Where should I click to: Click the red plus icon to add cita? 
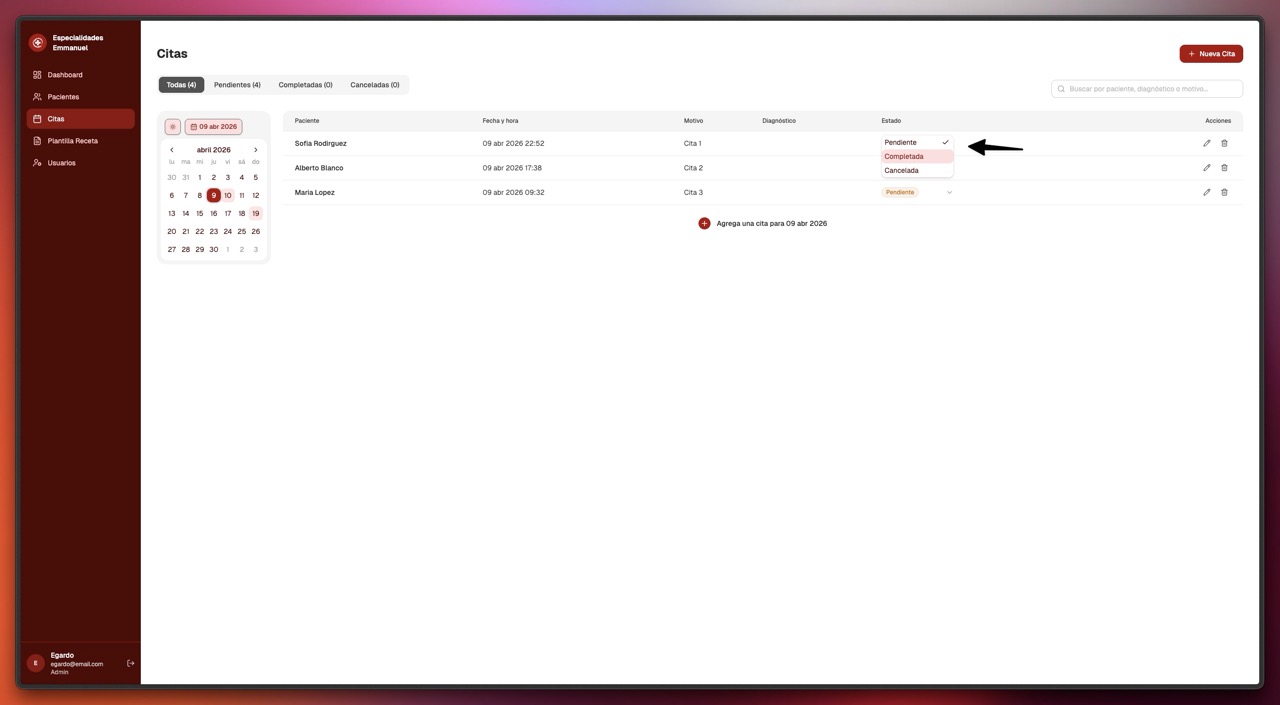point(704,223)
